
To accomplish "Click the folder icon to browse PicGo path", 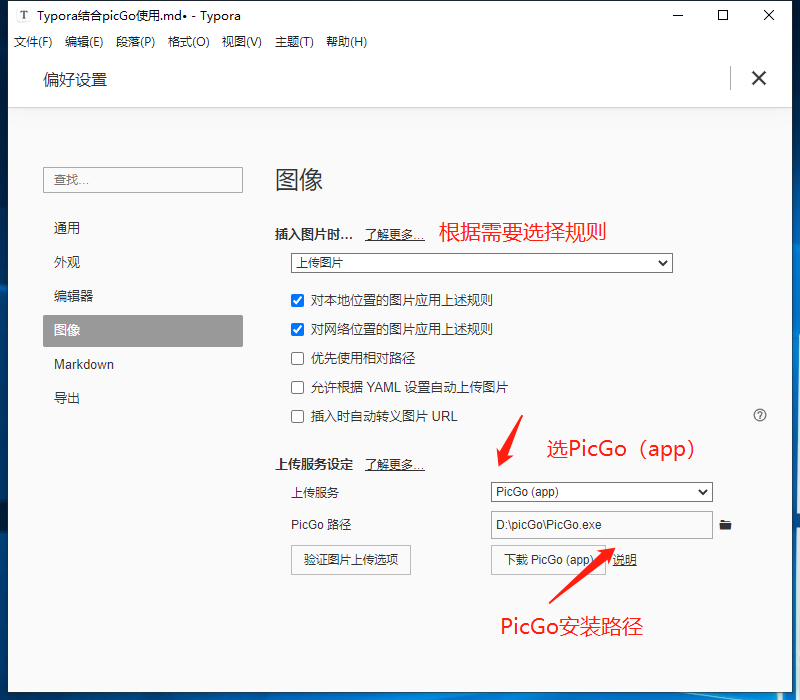I will 725,524.
